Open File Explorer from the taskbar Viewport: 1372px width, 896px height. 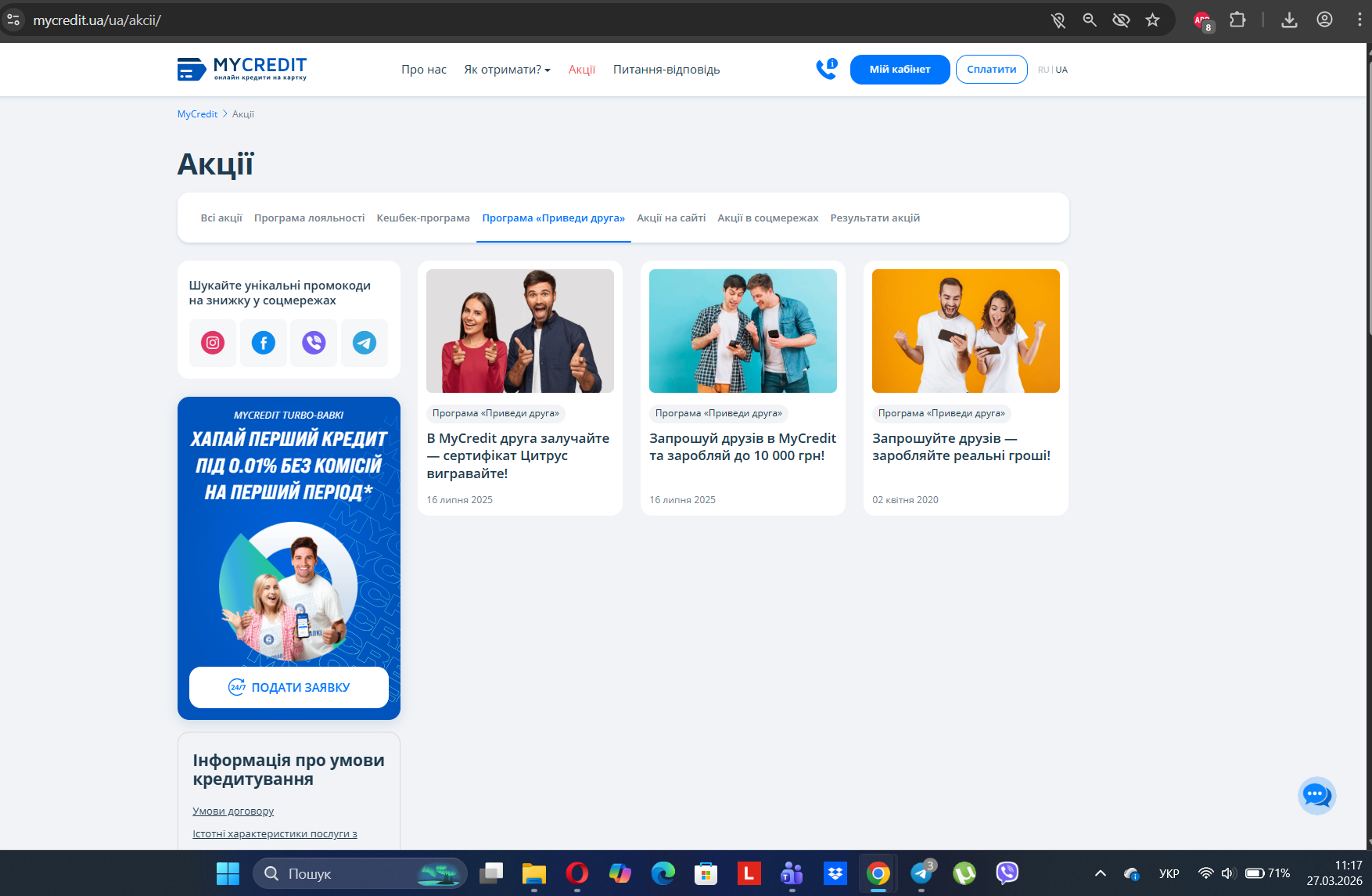coord(534,873)
